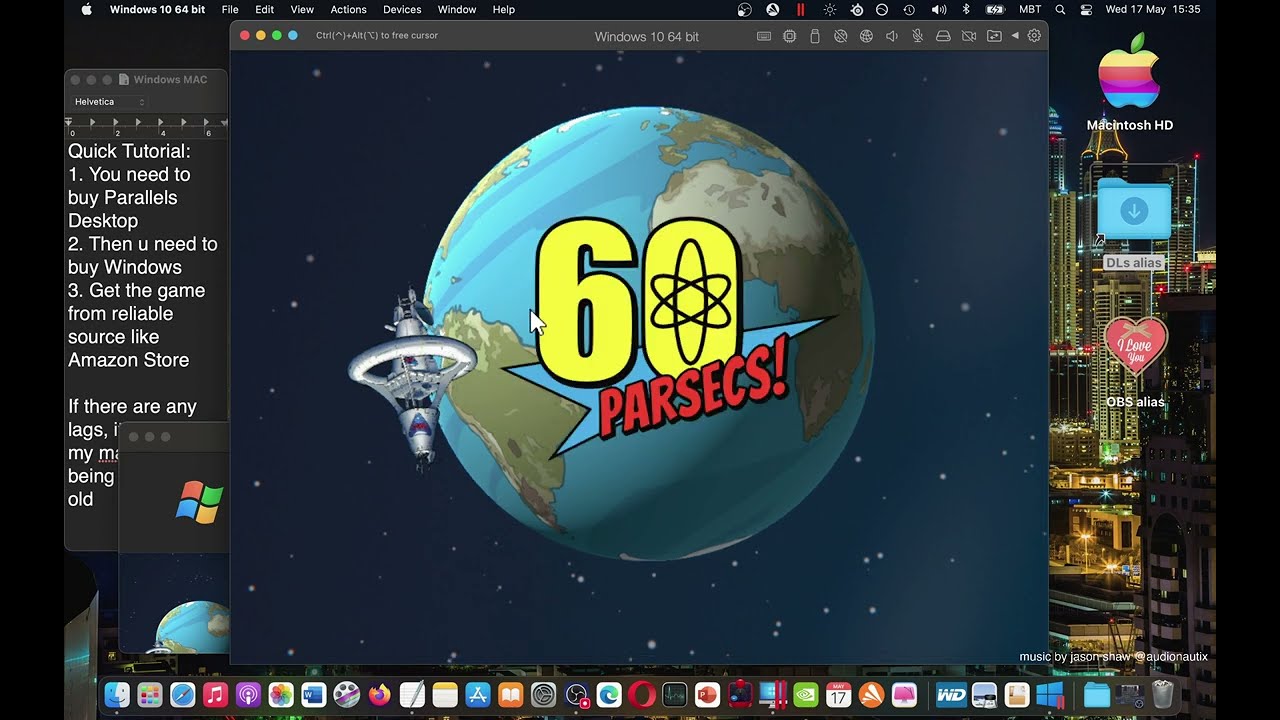This screenshot has width=1280, height=720.
Task: Click the hard disk icon in VM toolbar
Action: [x=943, y=36]
